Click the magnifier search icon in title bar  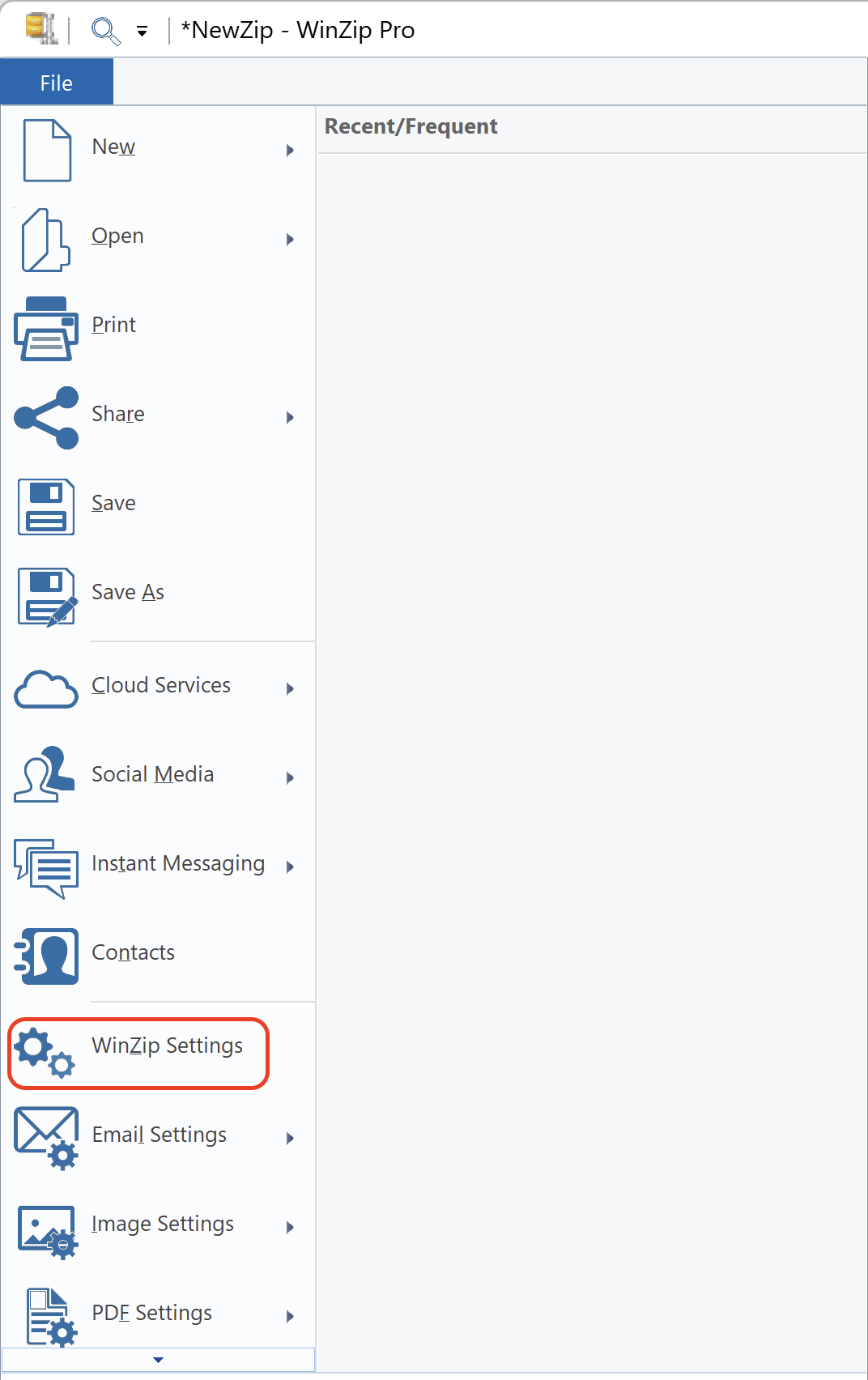105,31
